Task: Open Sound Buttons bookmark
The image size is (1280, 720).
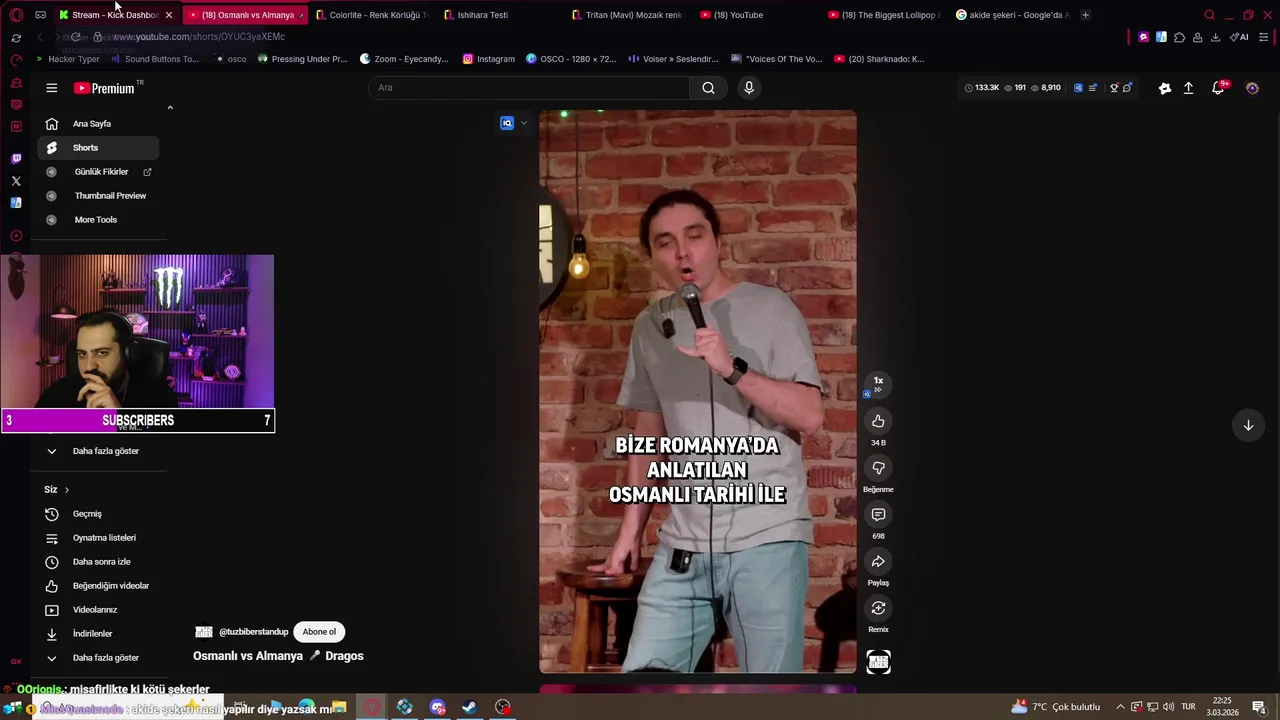Action: tap(155, 59)
